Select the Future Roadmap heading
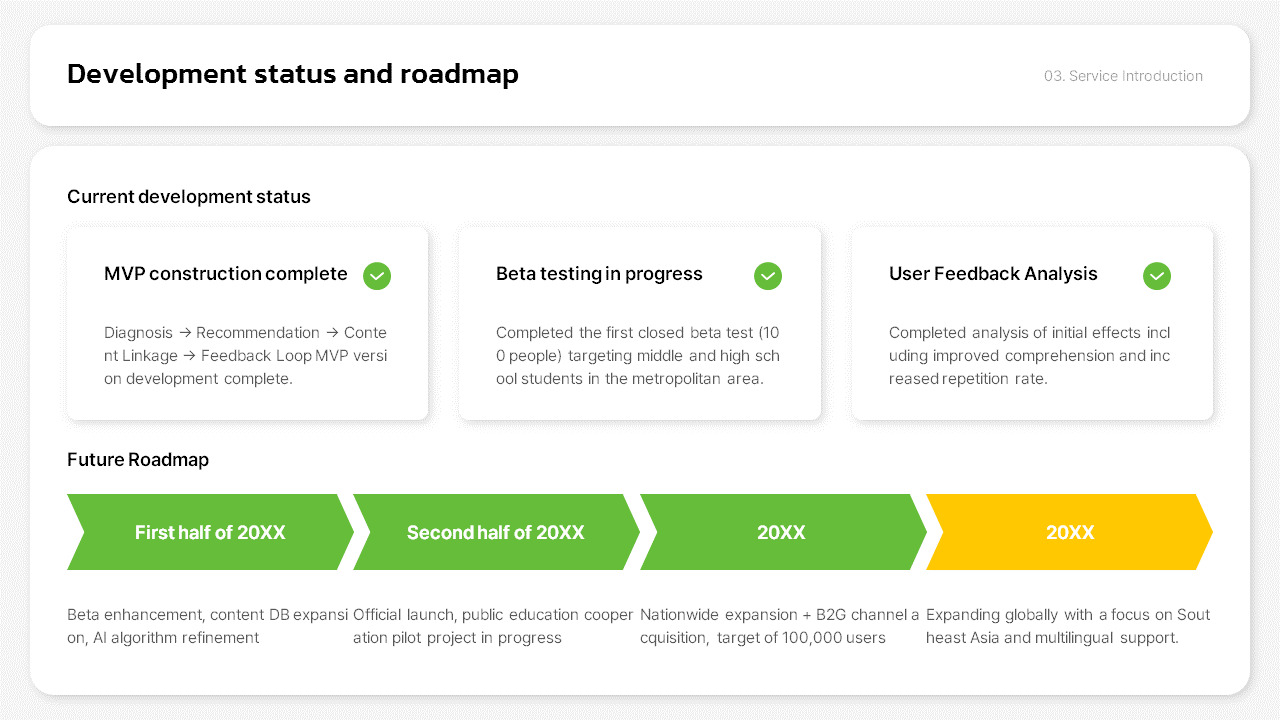Screen dimensions: 1280x720 click(138, 460)
